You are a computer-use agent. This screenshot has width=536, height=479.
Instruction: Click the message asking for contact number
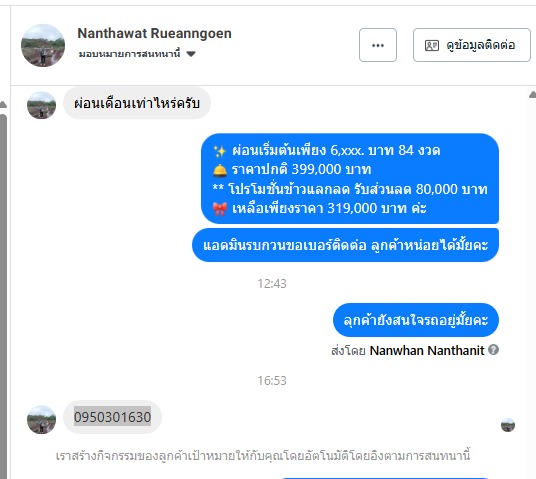pyautogui.click(x=345, y=245)
